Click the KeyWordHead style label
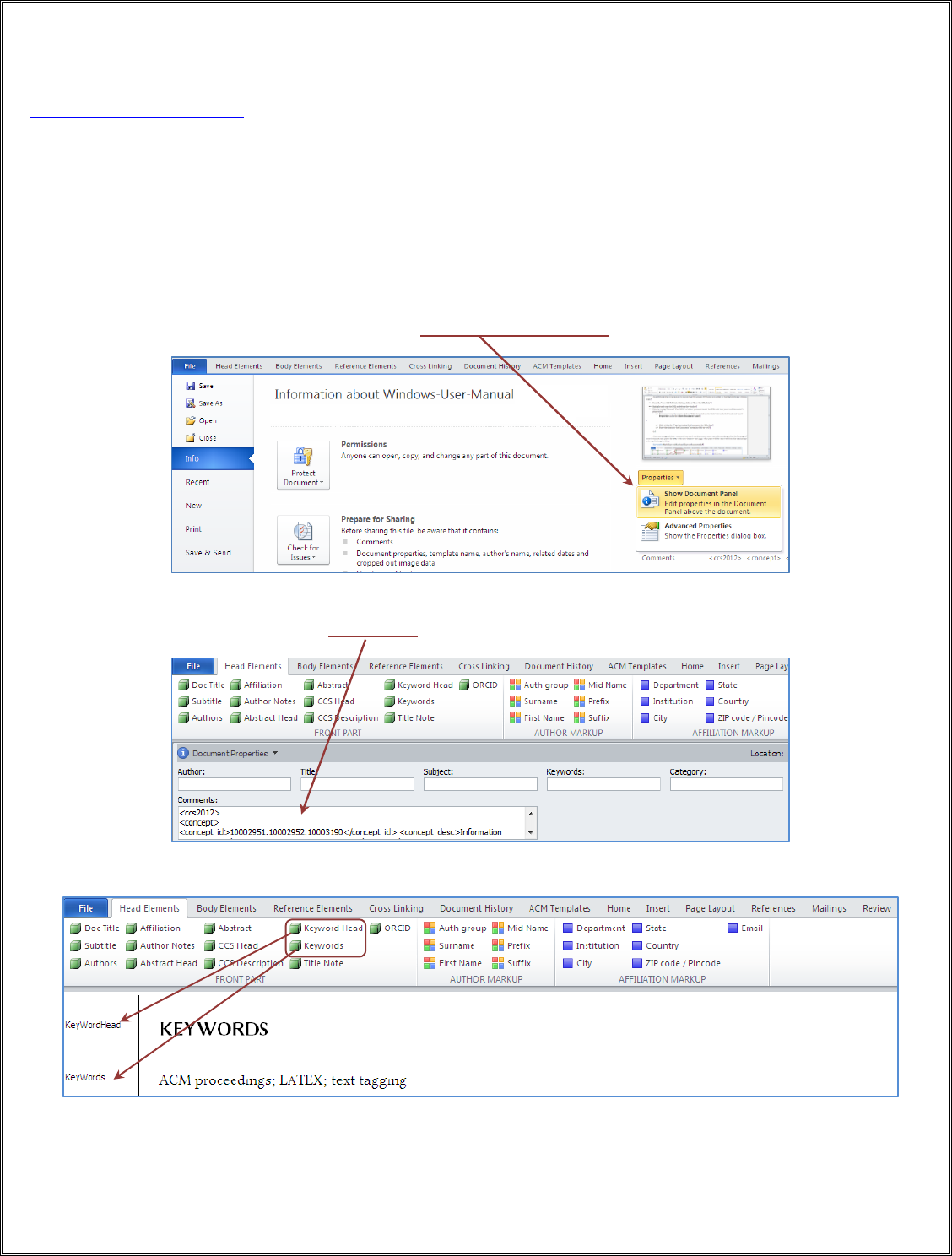Screen dimensions: 952x1256 [x=93, y=1025]
